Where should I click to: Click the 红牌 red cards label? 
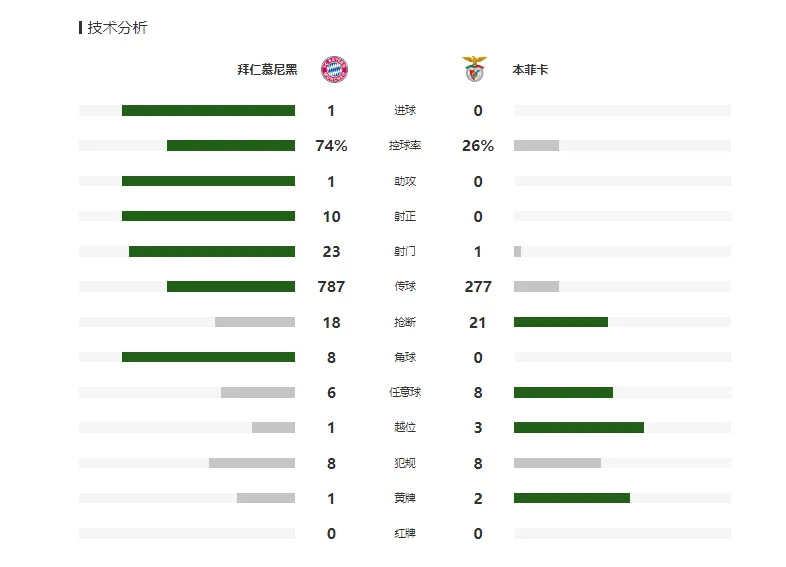pos(405,533)
